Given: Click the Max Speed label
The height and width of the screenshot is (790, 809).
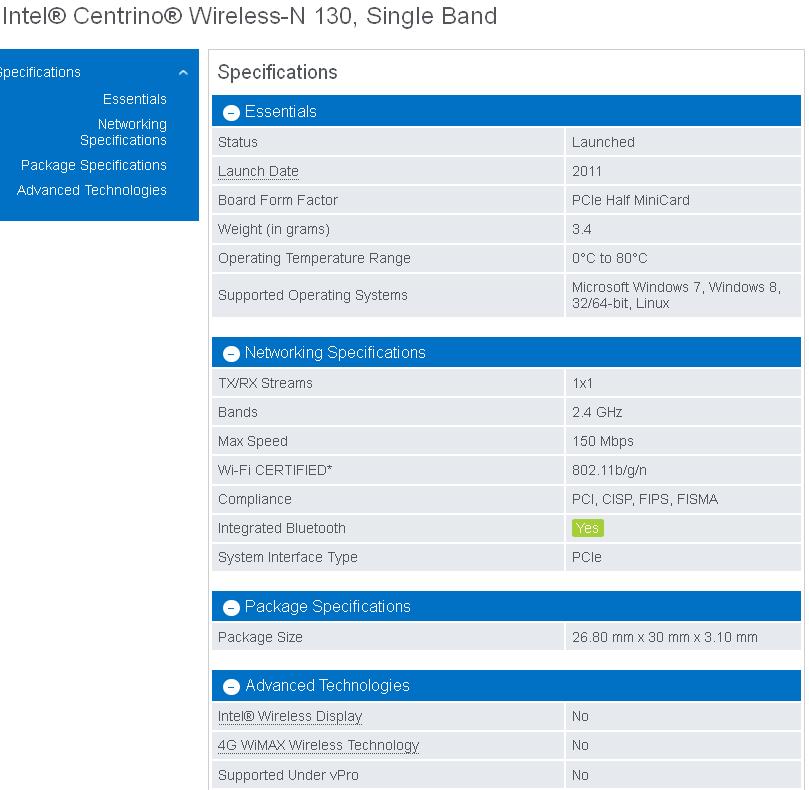Looking at the screenshot, I should (253, 441).
